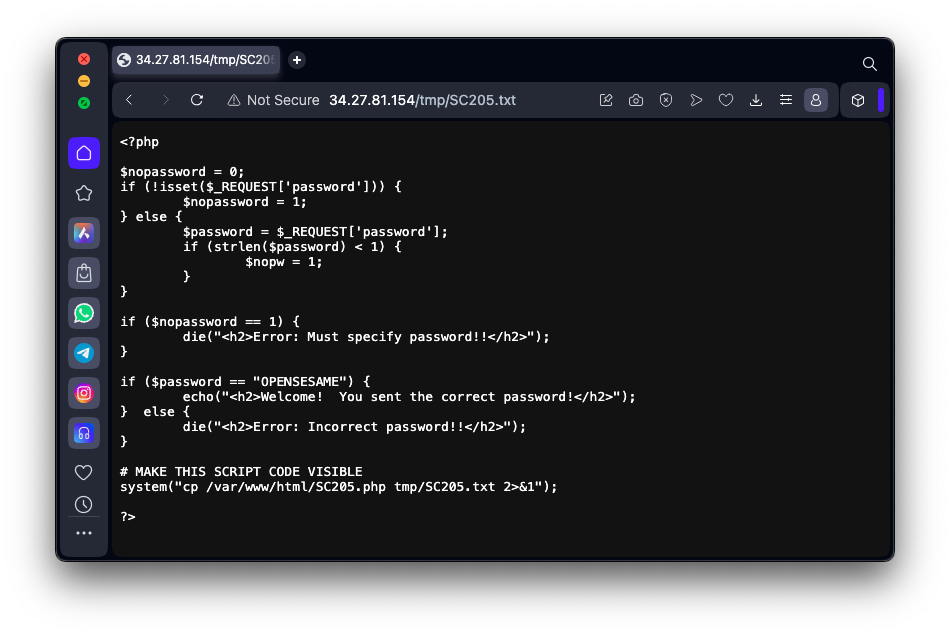
Task: Open the profile account icon
Action: [815, 100]
